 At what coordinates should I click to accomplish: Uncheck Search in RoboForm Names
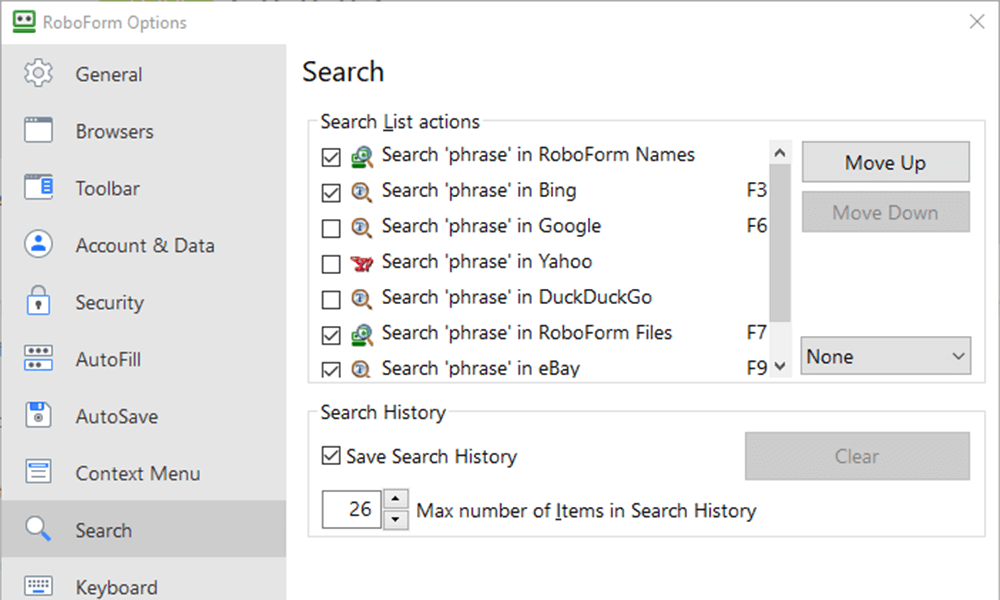331,157
